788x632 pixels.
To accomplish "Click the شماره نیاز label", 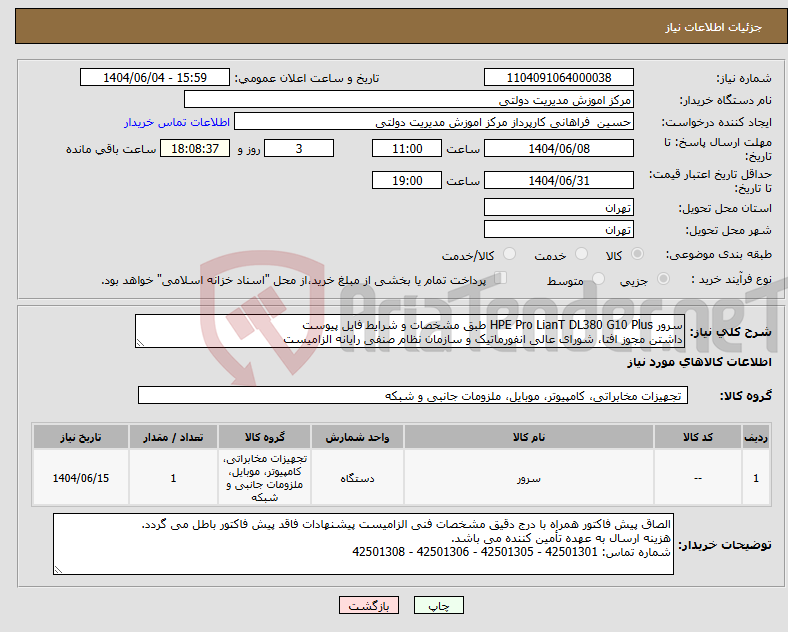I will pos(744,78).
